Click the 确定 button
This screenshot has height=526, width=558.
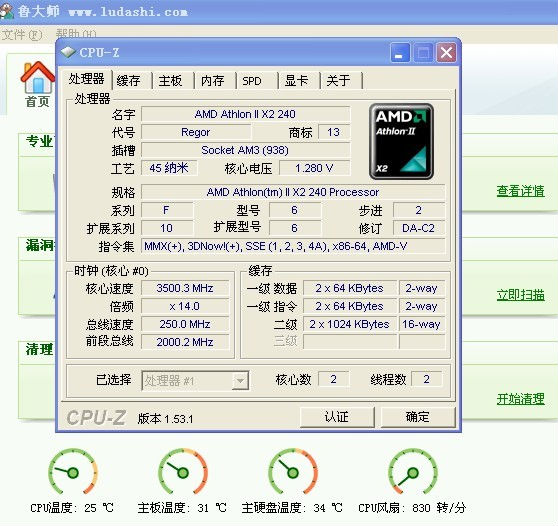[x=418, y=417]
